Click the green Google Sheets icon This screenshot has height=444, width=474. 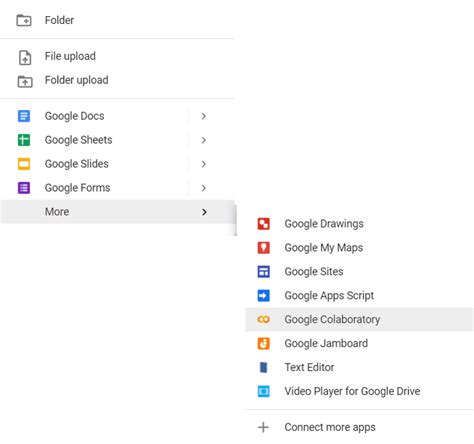tap(24, 140)
